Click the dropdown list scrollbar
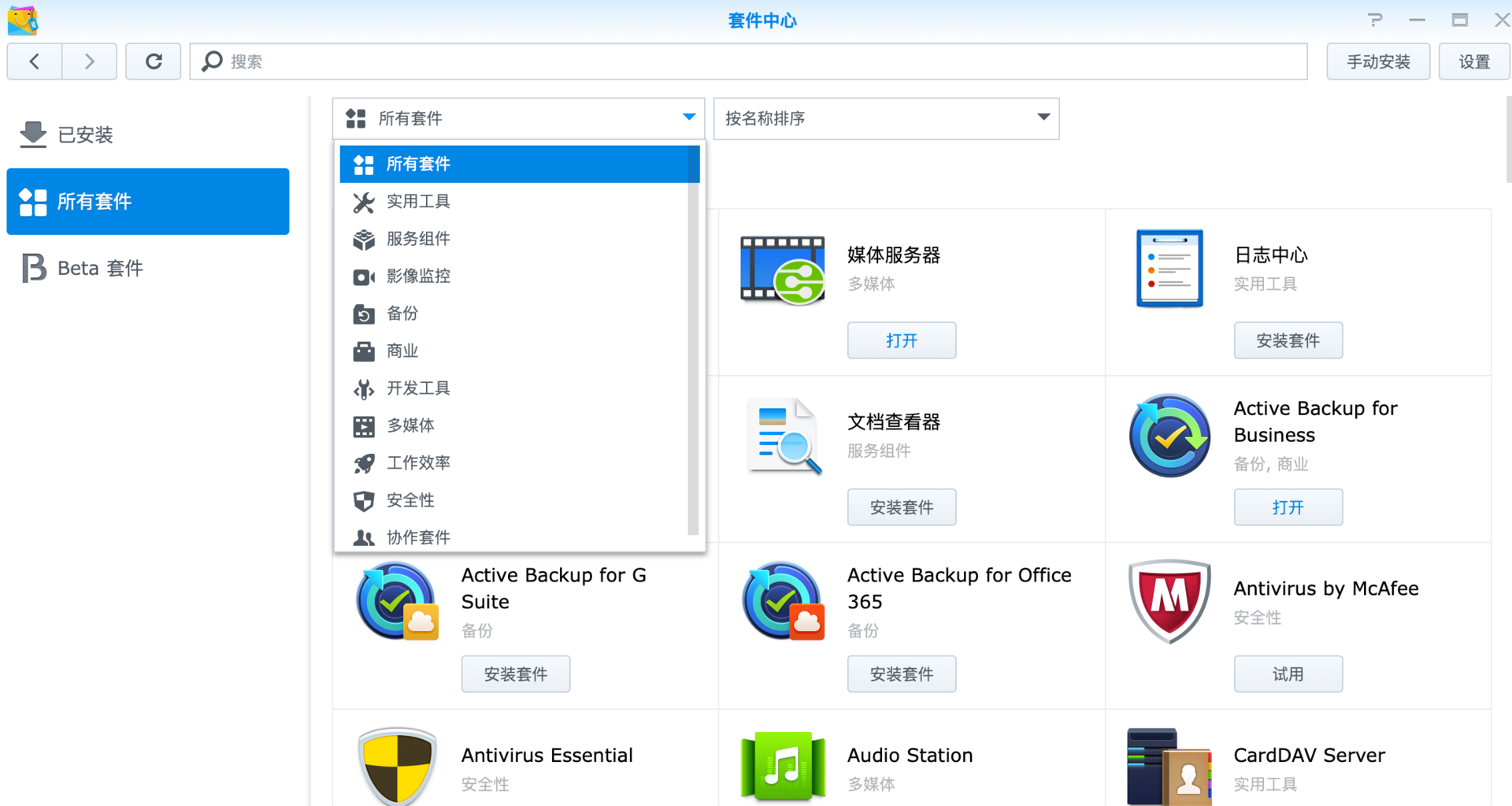 pos(693,340)
